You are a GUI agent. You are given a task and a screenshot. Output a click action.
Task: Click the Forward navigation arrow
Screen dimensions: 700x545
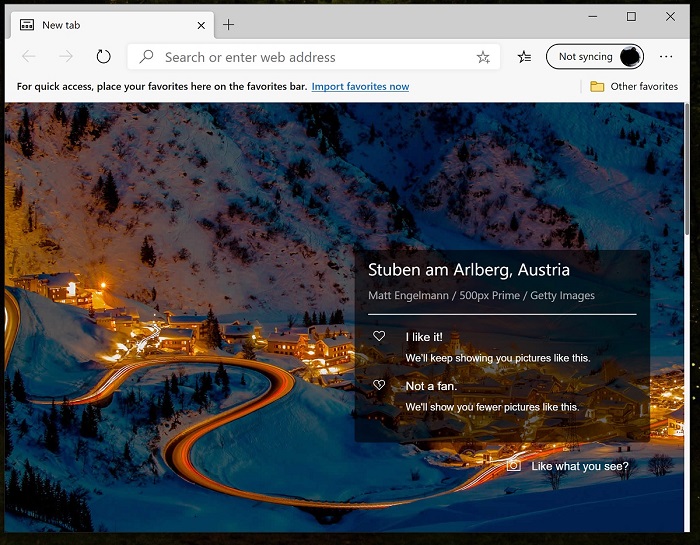(x=66, y=57)
